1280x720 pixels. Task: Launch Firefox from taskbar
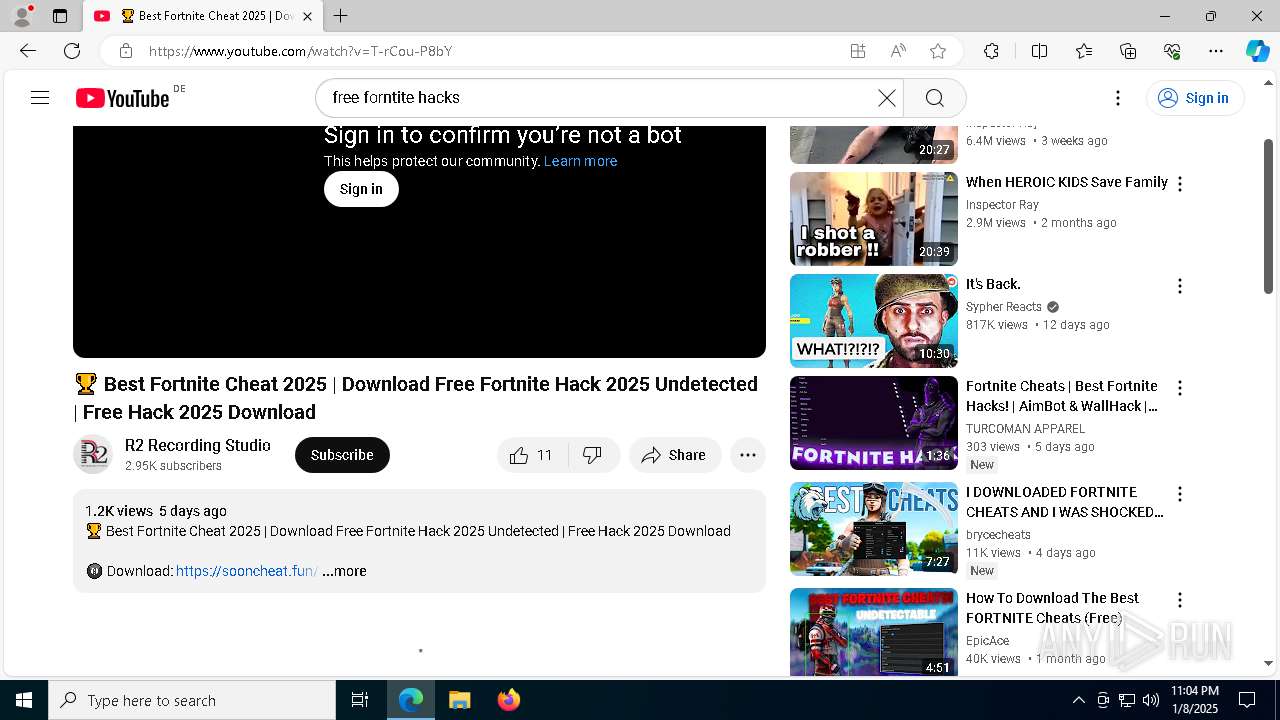(508, 700)
